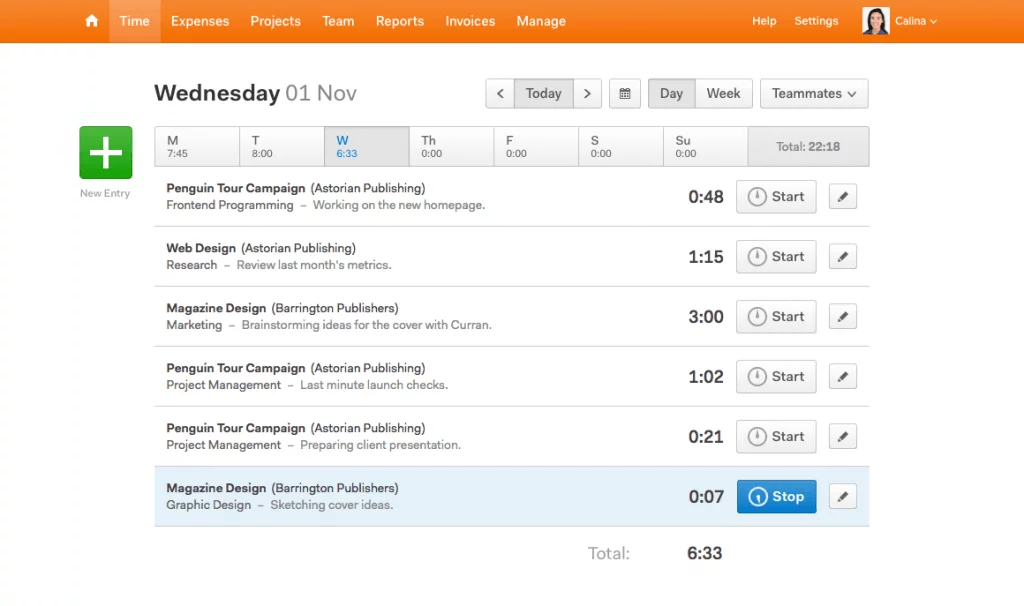Open the calendar date picker icon
This screenshot has width=1024, height=606.
click(x=624, y=94)
